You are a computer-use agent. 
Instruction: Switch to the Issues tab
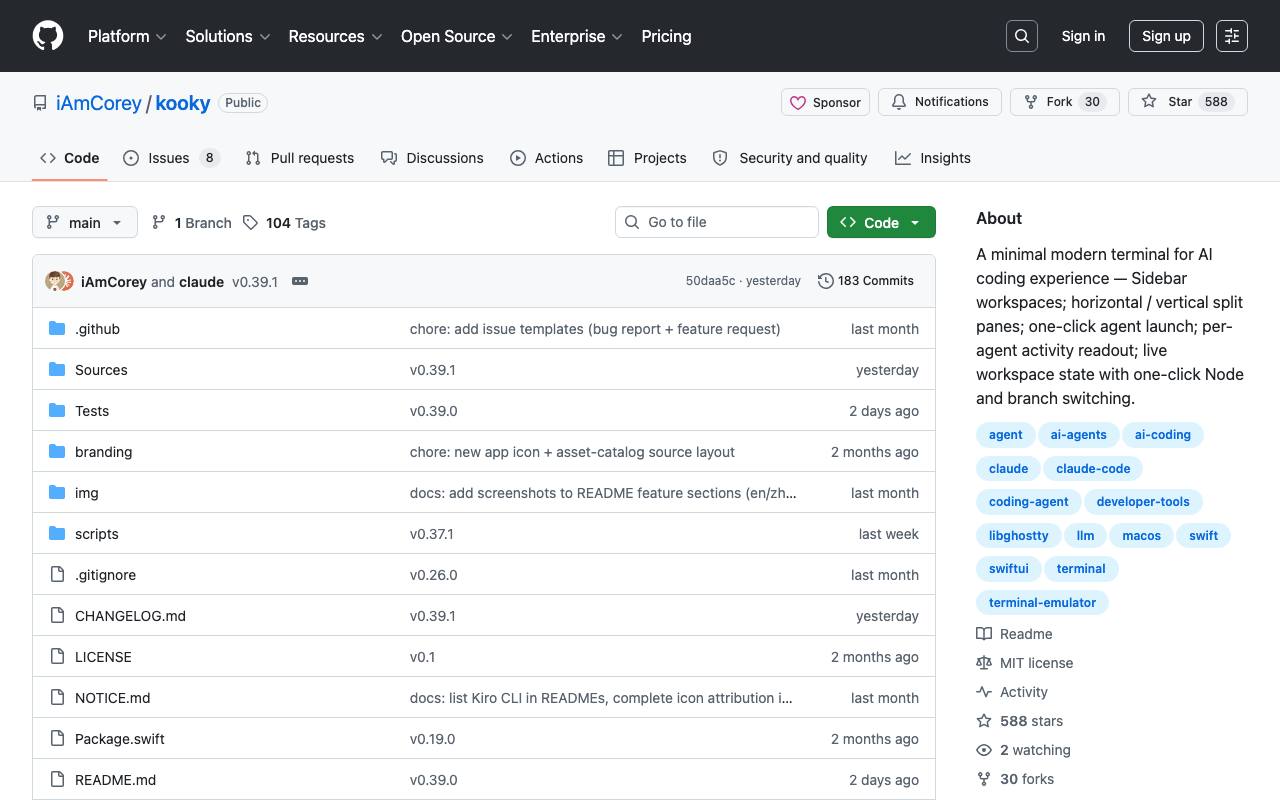coord(171,158)
